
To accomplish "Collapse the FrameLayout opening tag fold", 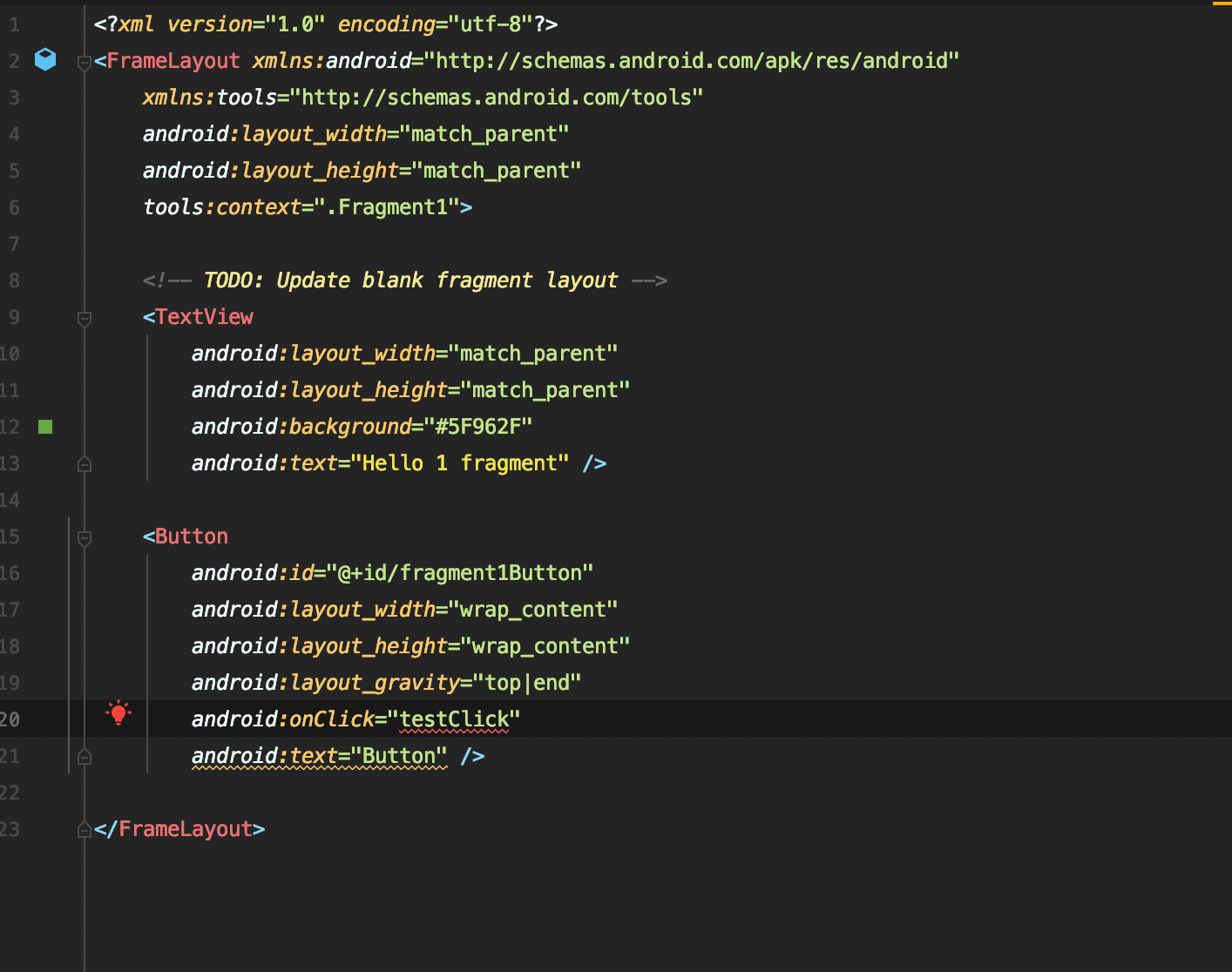I will click(x=85, y=62).
